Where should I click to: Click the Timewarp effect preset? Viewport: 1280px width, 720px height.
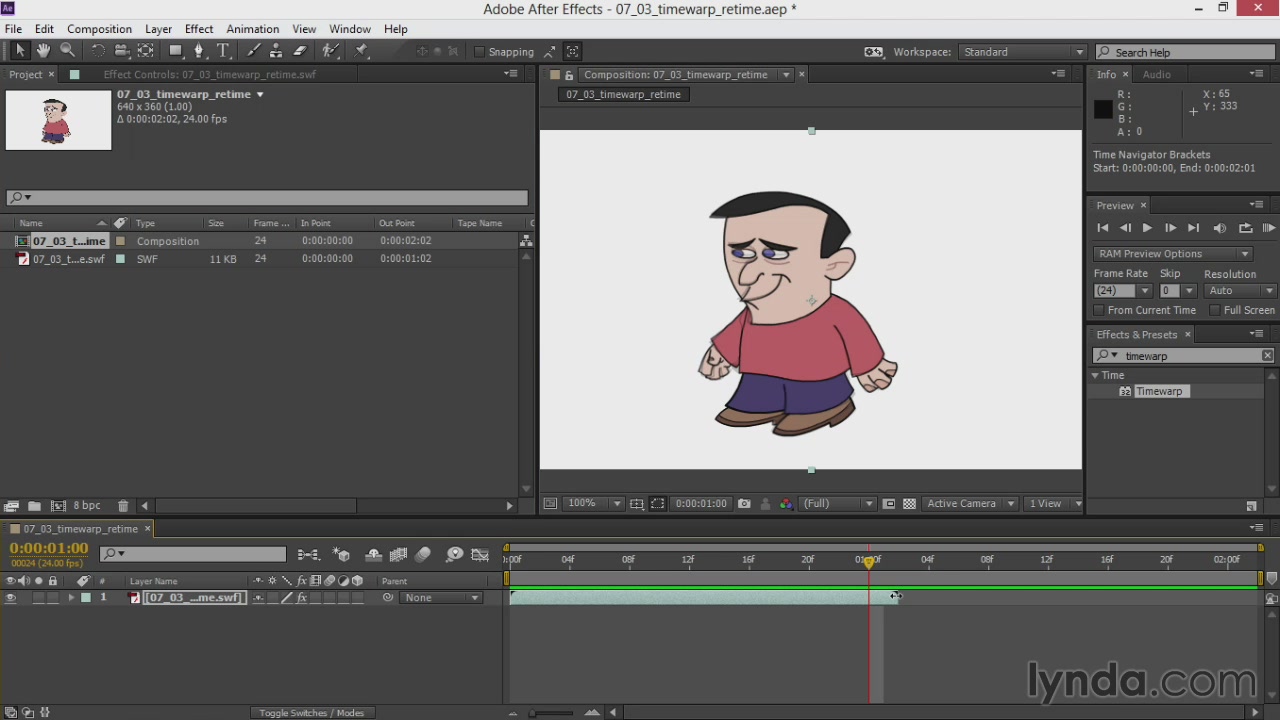pos(1159,392)
